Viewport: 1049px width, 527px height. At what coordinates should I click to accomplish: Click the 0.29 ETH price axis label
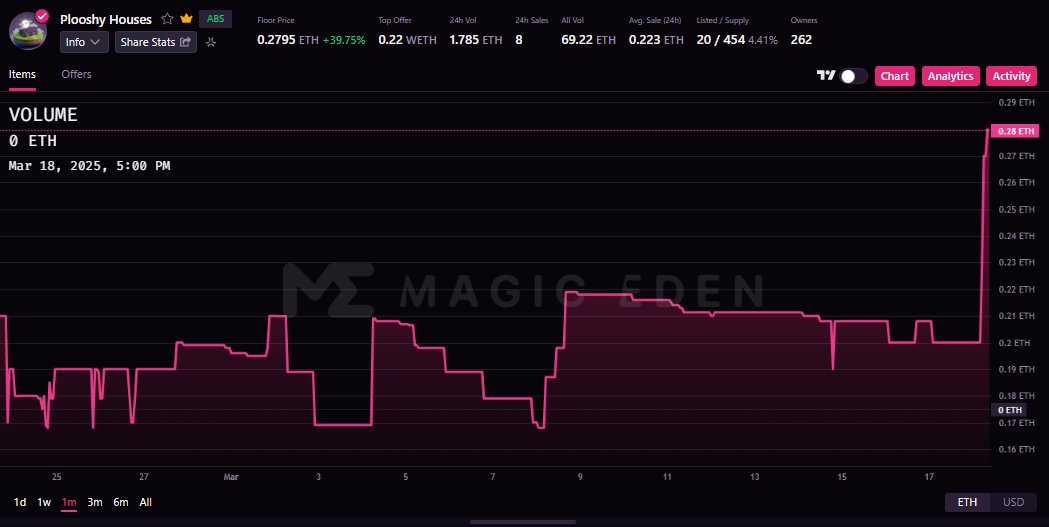click(1016, 102)
